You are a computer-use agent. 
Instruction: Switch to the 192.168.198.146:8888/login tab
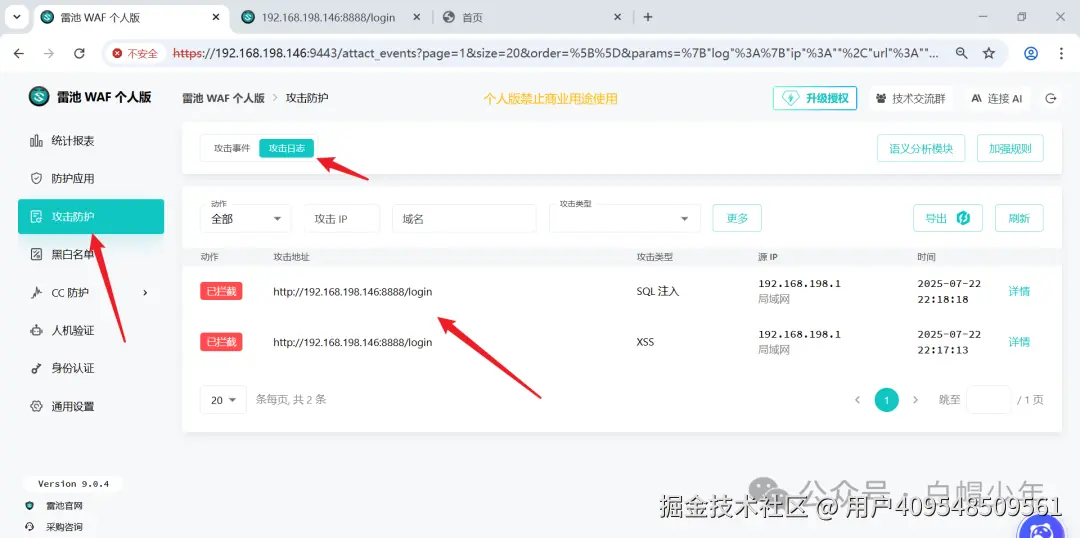(328, 17)
